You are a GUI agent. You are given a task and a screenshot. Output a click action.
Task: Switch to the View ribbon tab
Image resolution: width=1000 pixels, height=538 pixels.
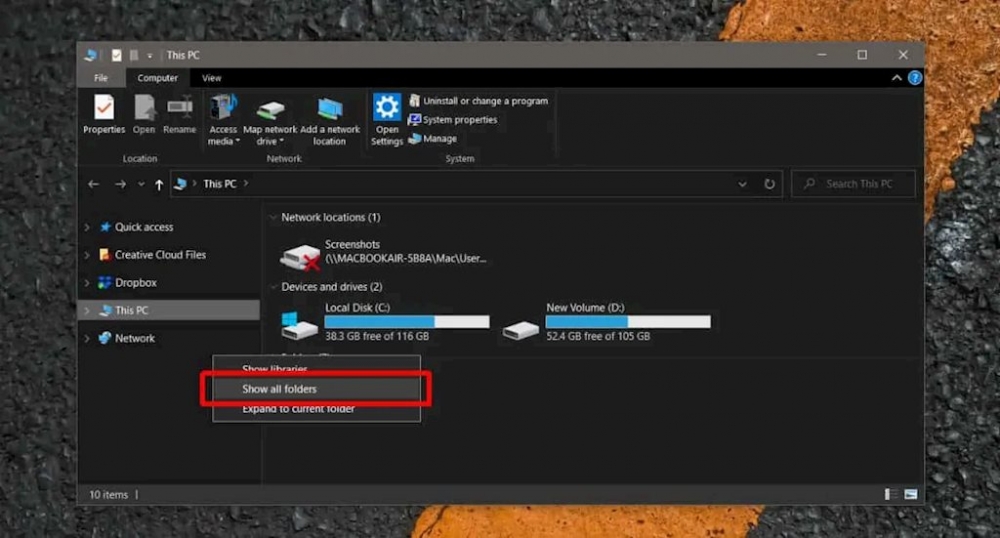click(211, 78)
